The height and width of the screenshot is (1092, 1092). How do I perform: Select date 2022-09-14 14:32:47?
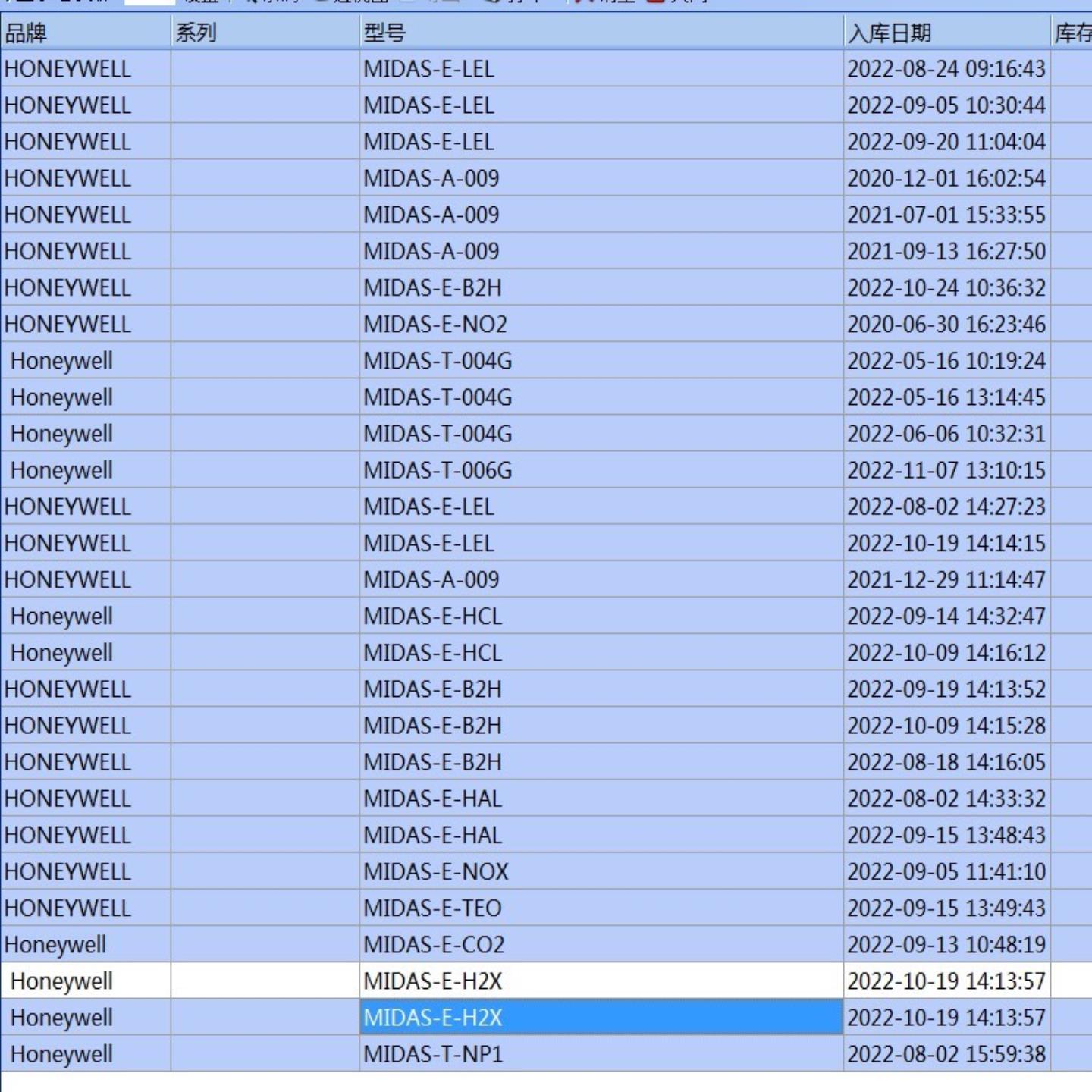pyautogui.click(x=947, y=617)
